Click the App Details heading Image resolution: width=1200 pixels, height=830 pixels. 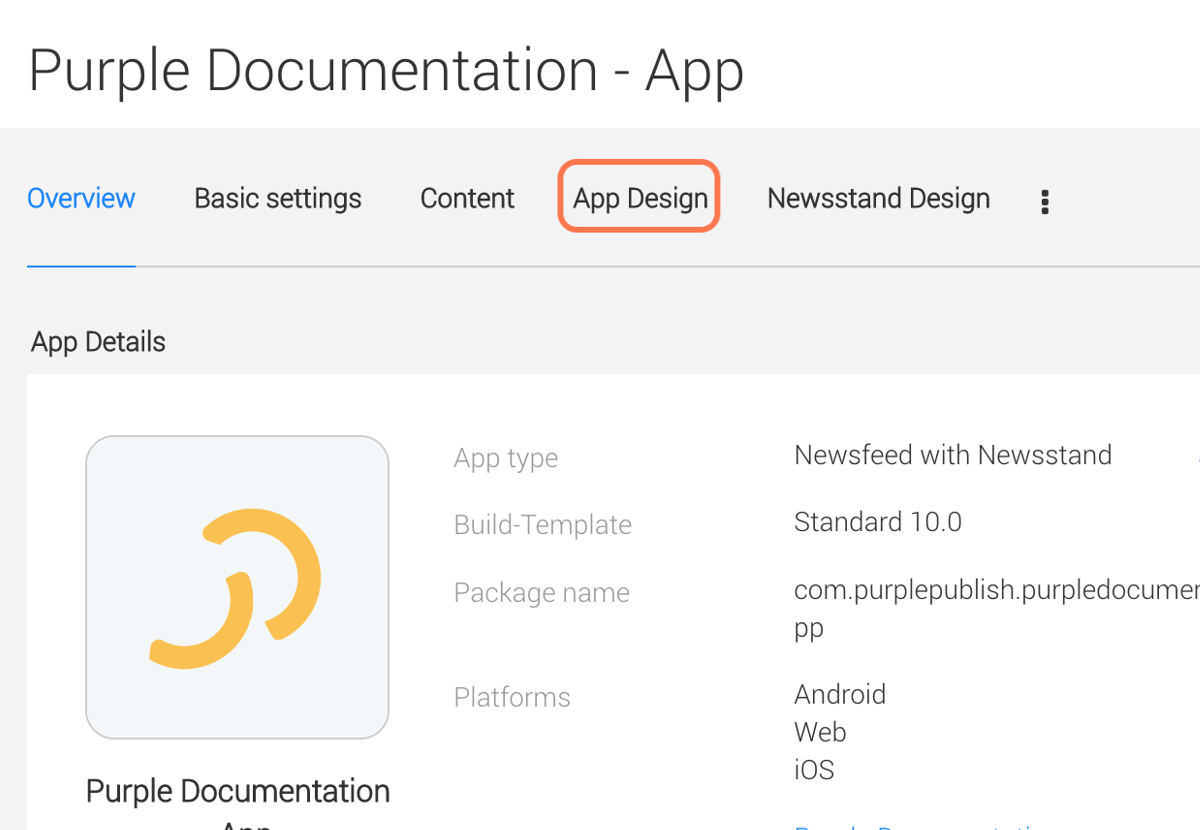tap(98, 342)
